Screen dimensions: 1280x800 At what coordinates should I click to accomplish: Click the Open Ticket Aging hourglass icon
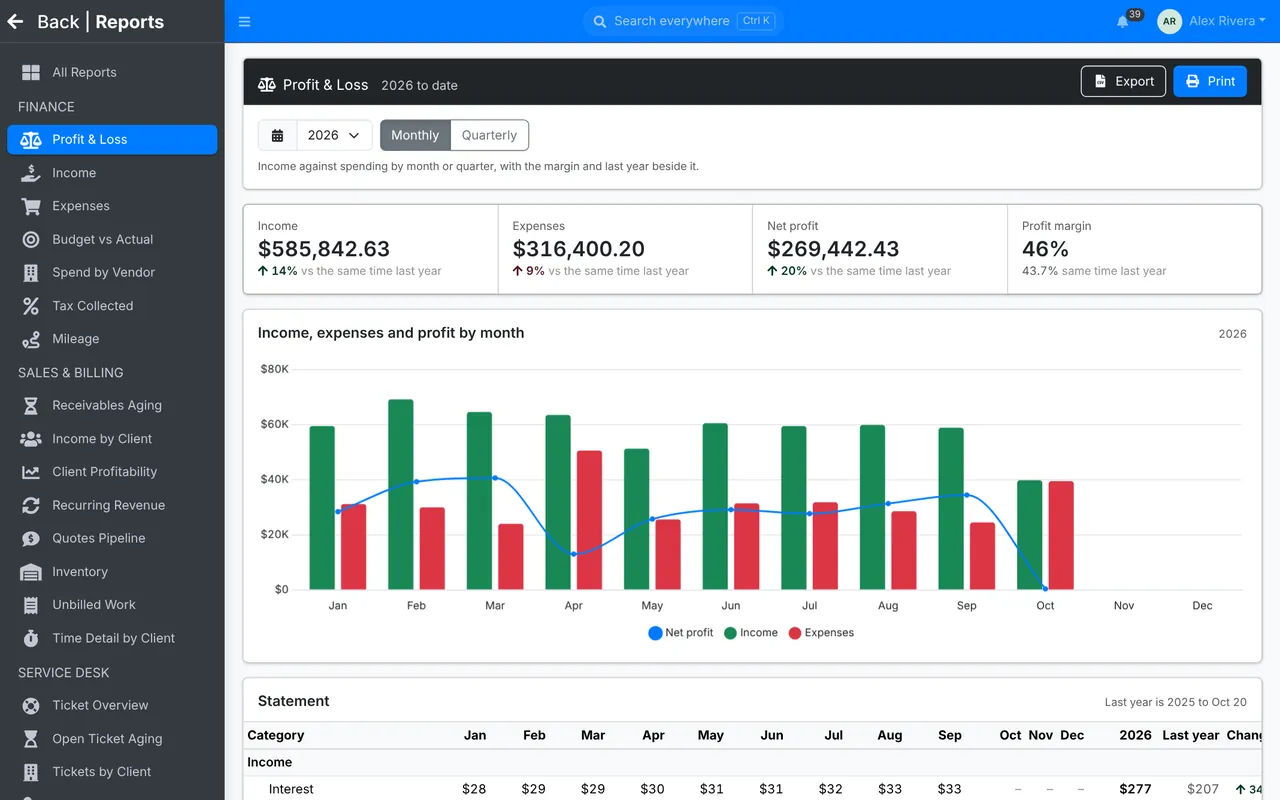tap(31, 738)
